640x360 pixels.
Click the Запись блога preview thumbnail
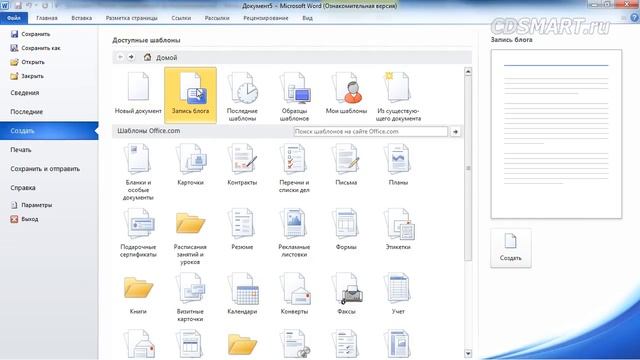click(x=556, y=134)
